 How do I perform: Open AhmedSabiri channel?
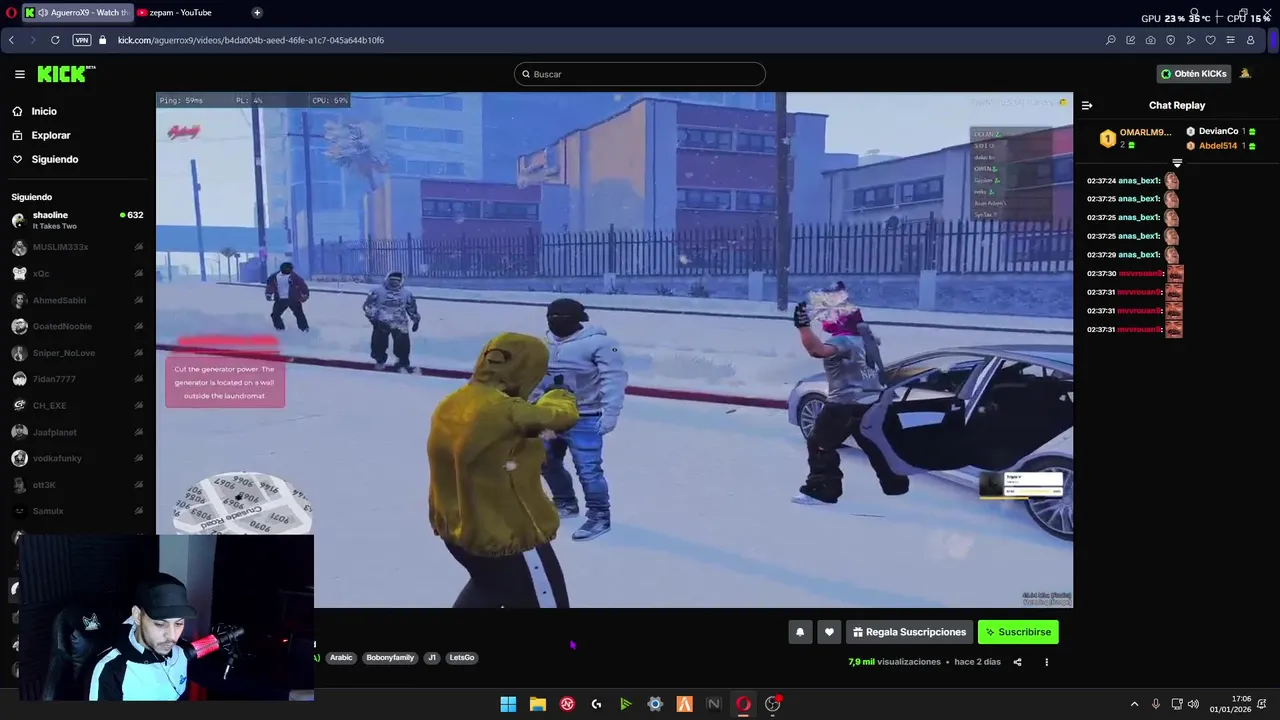pos(77,300)
